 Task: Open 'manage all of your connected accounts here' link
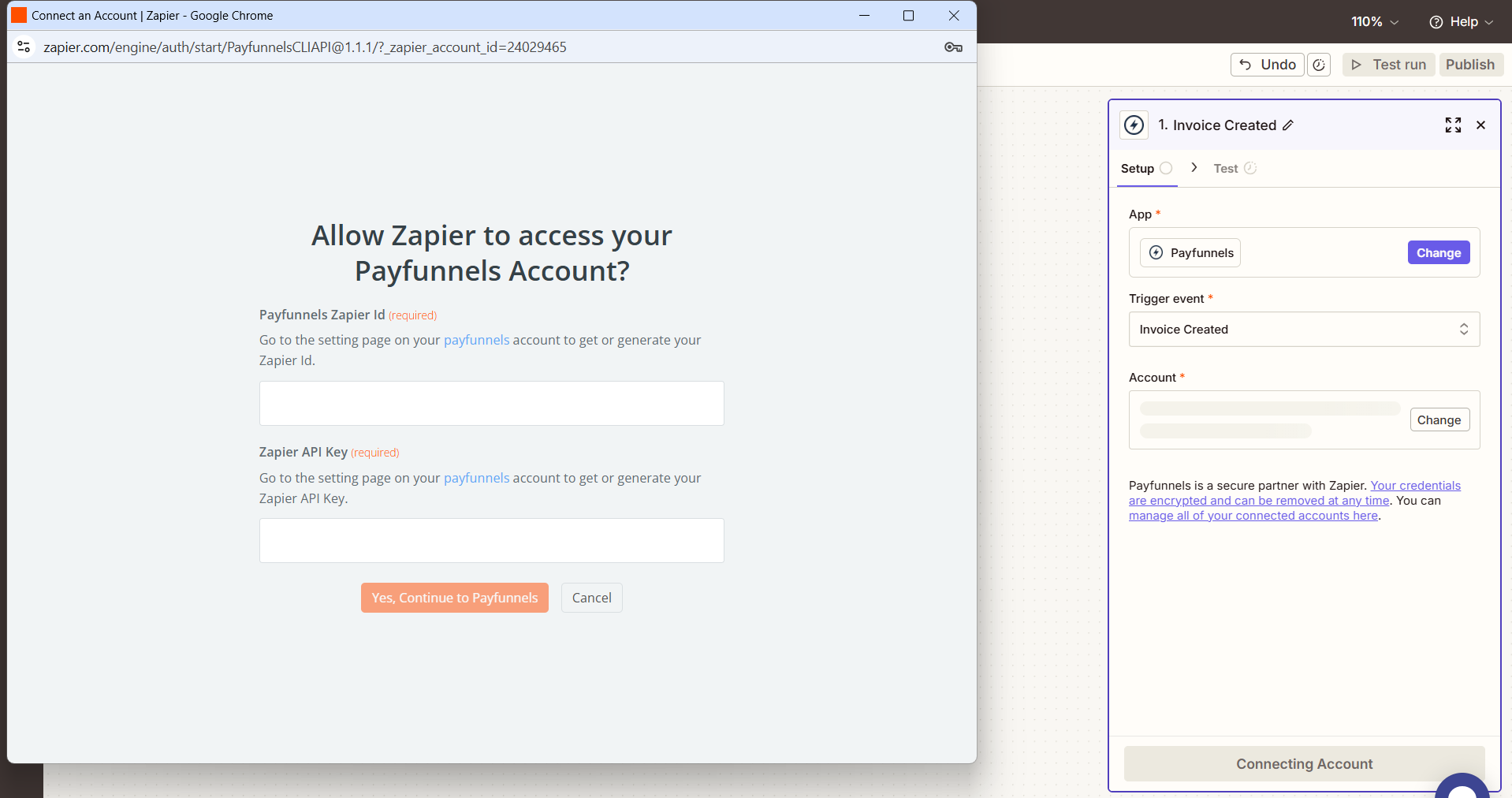(1253, 516)
